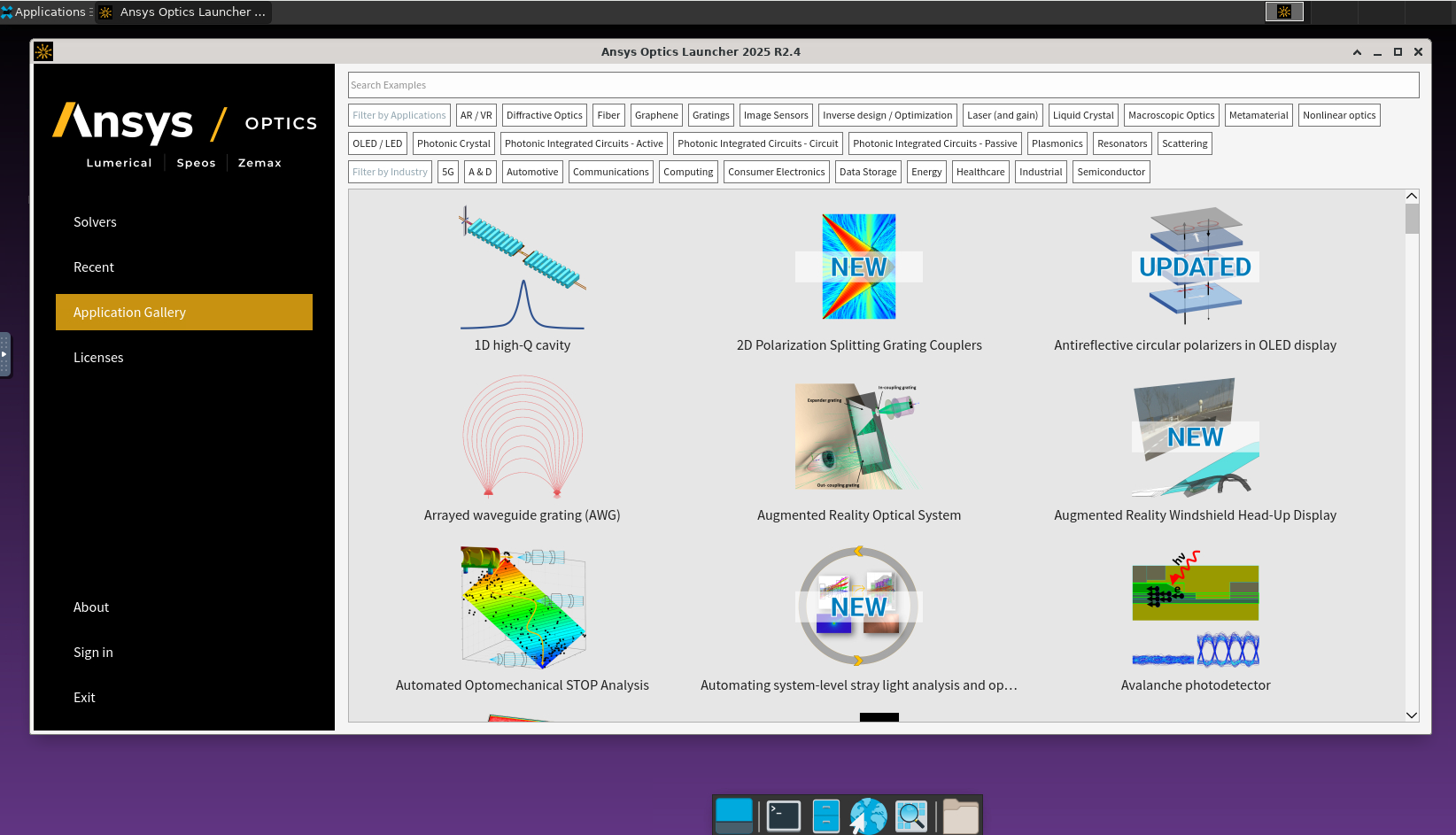1456x835 pixels.
Task: Open Augmented Reality Optical System example image
Action: coord(858,437)
